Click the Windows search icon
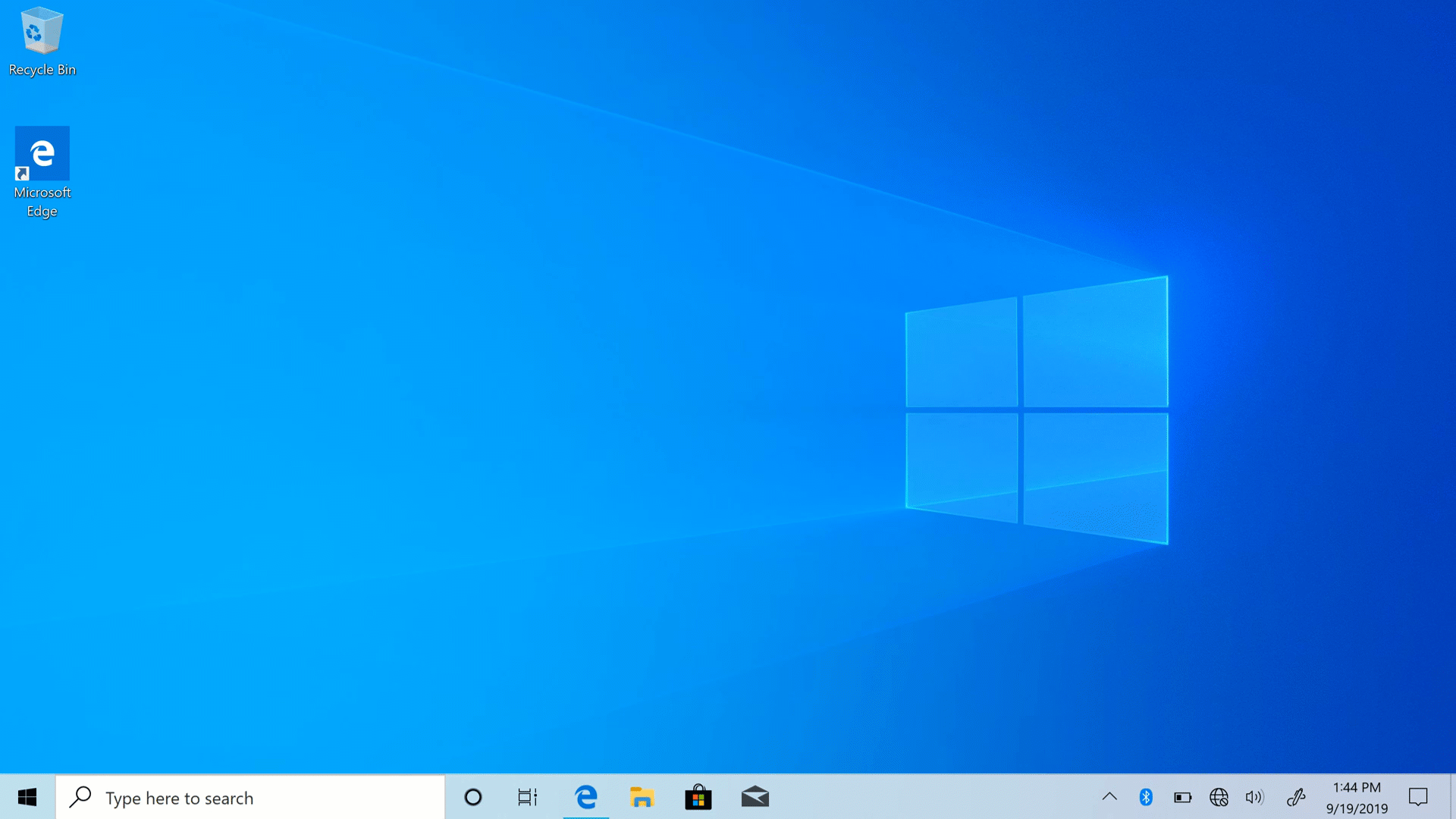Image resolution: width=1456 pixels, height=819 pixels. [81, 797]
